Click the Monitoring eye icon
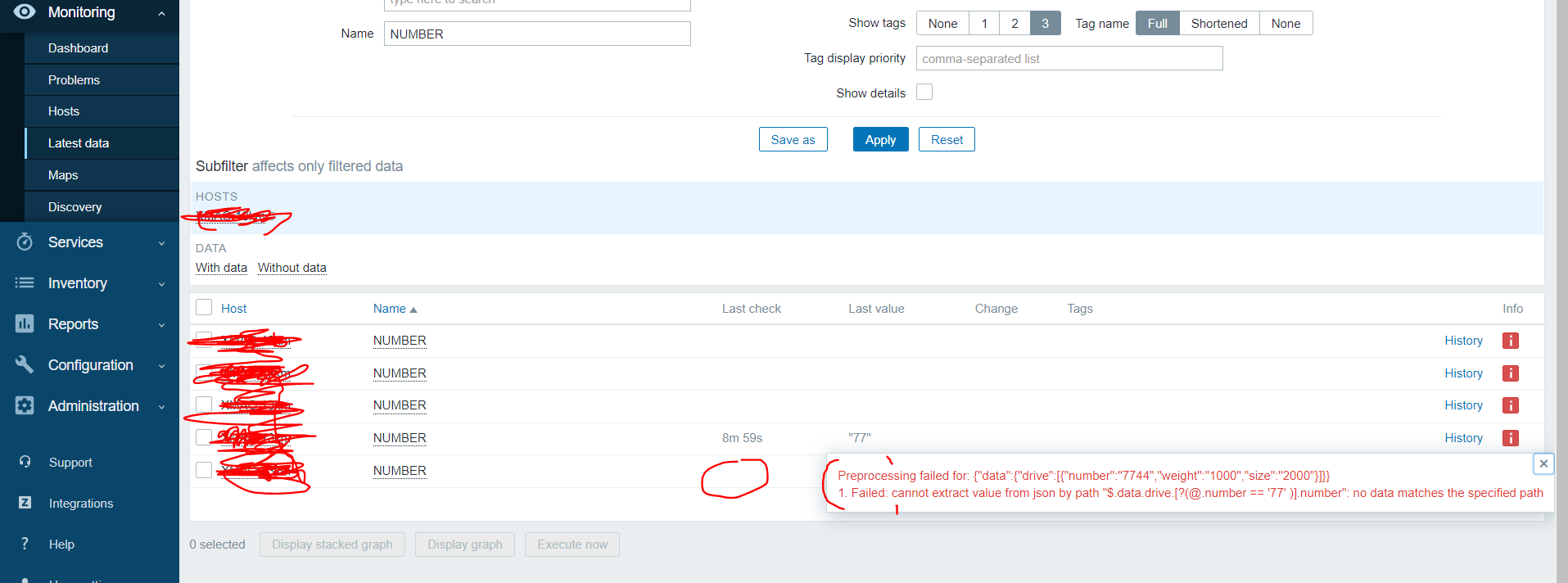The height and width of the screenshot is (583, 1568). pyautogui.click(x=25, y=11)
